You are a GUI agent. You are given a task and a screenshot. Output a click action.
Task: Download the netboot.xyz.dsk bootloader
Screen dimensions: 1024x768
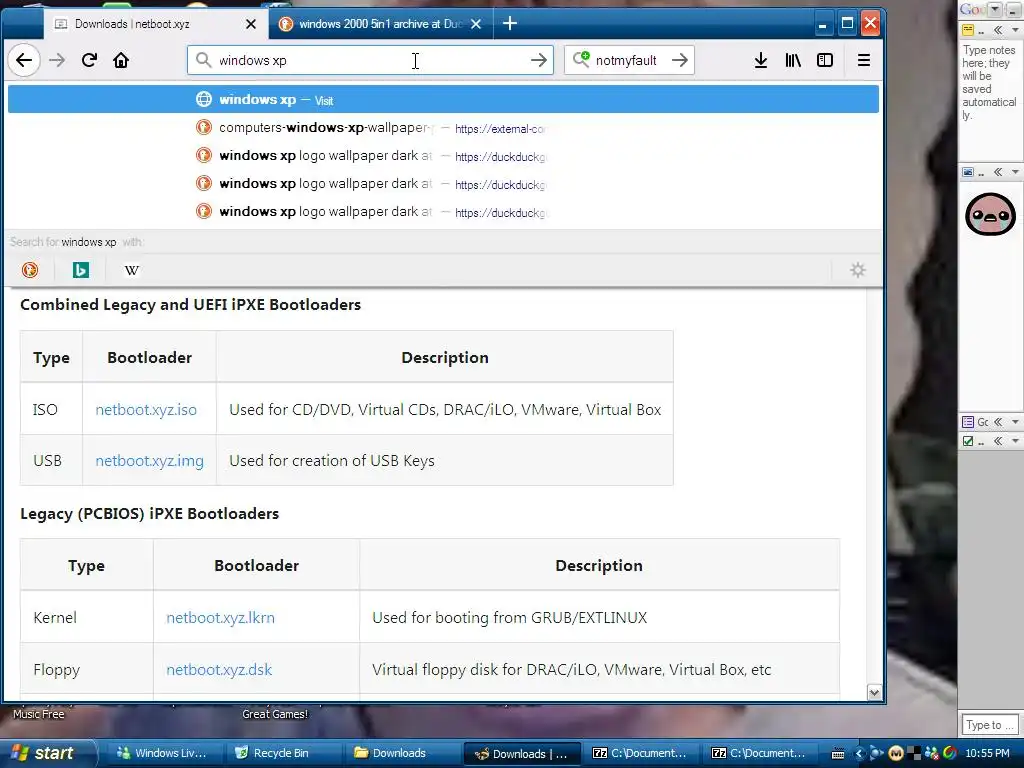pos(219,669)
